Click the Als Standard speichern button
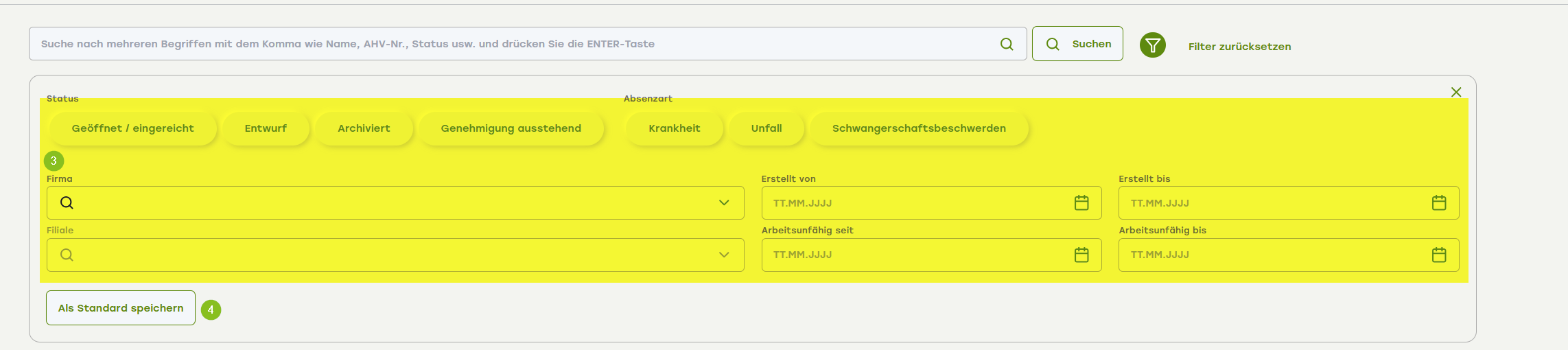Image resolution: width=1568 pixels, height=350 pixels. click(x=121, y=308)
